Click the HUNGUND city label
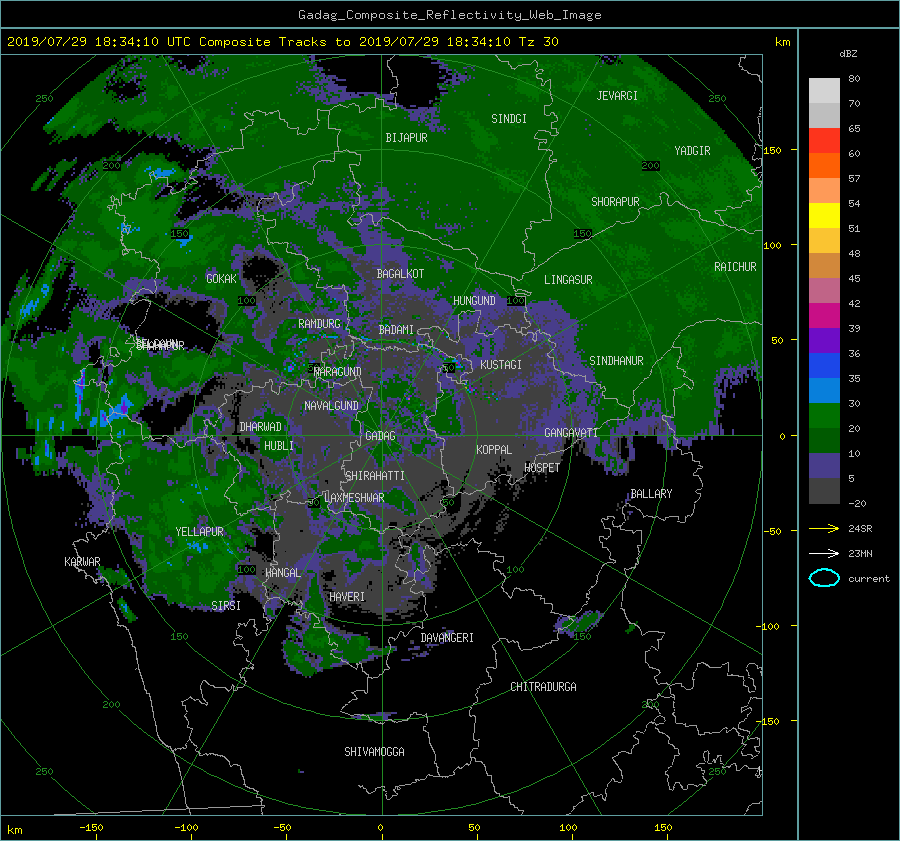The image size is (900, 841). (474, 301)
